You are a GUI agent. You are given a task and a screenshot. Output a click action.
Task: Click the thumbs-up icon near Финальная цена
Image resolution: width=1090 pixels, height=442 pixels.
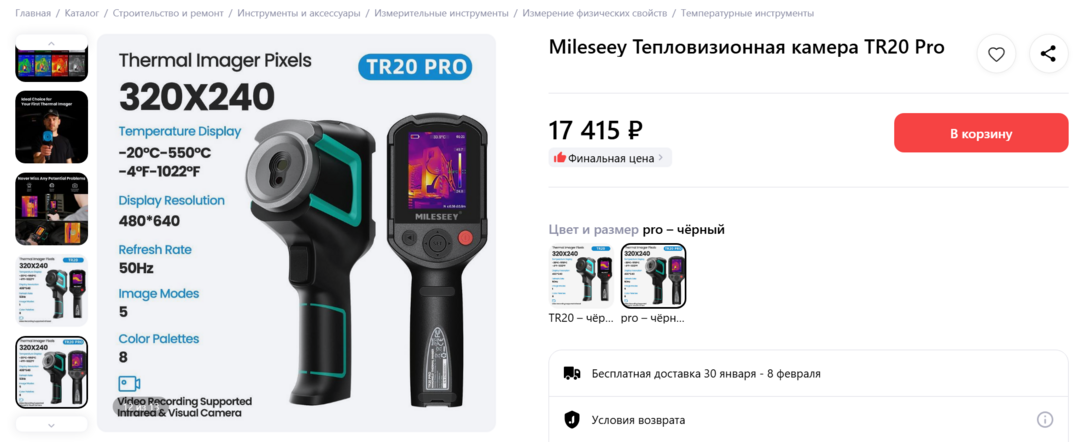pyautogui.click(x=560, y=158)
